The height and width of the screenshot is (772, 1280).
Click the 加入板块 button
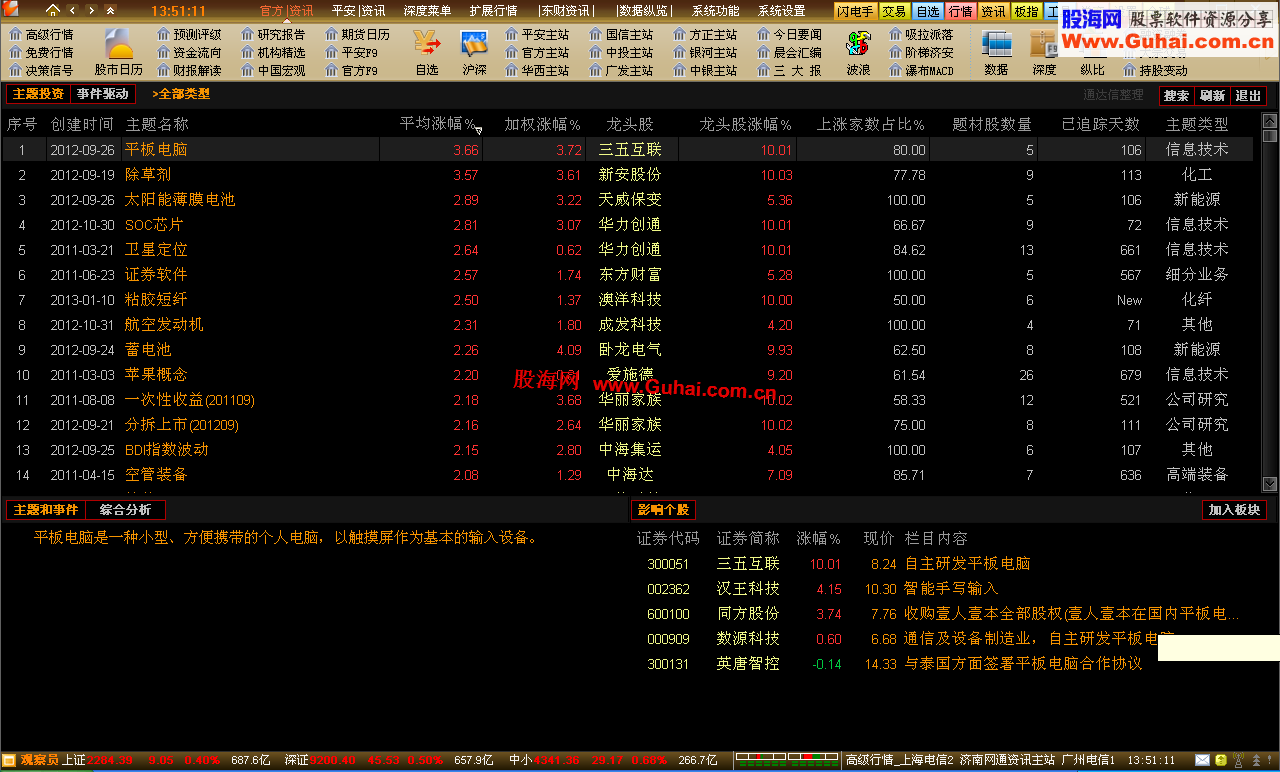(x=1234, y=510)
